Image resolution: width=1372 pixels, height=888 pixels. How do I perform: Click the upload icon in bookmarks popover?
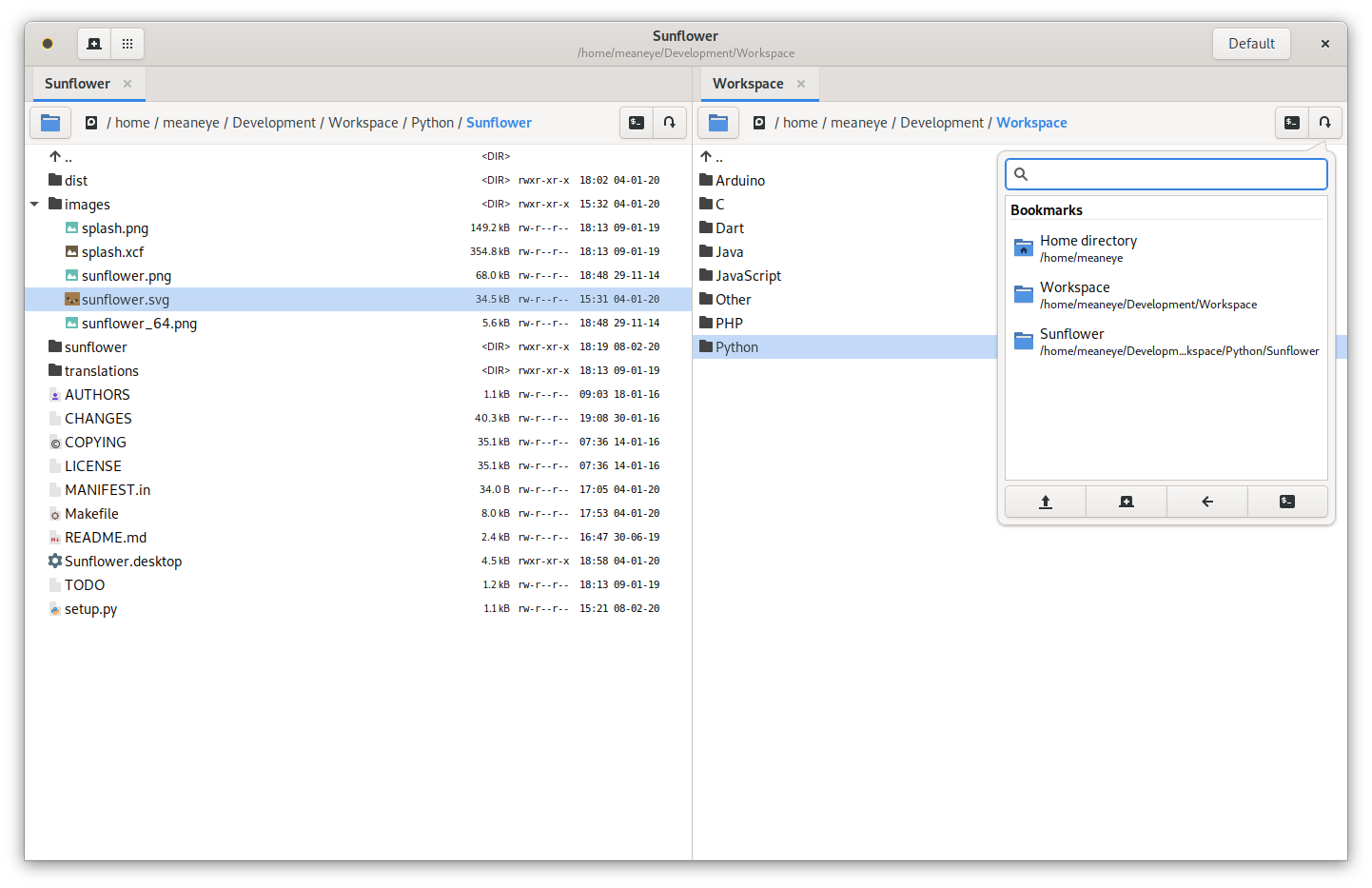coord(1046,502)
